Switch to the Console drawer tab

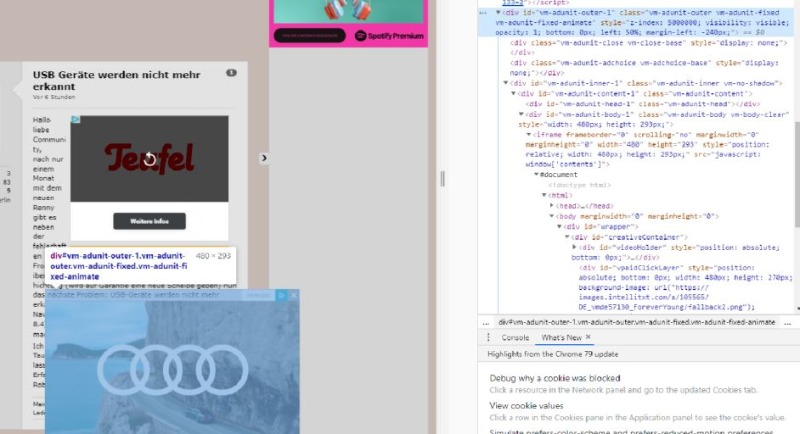pos(515,338)
